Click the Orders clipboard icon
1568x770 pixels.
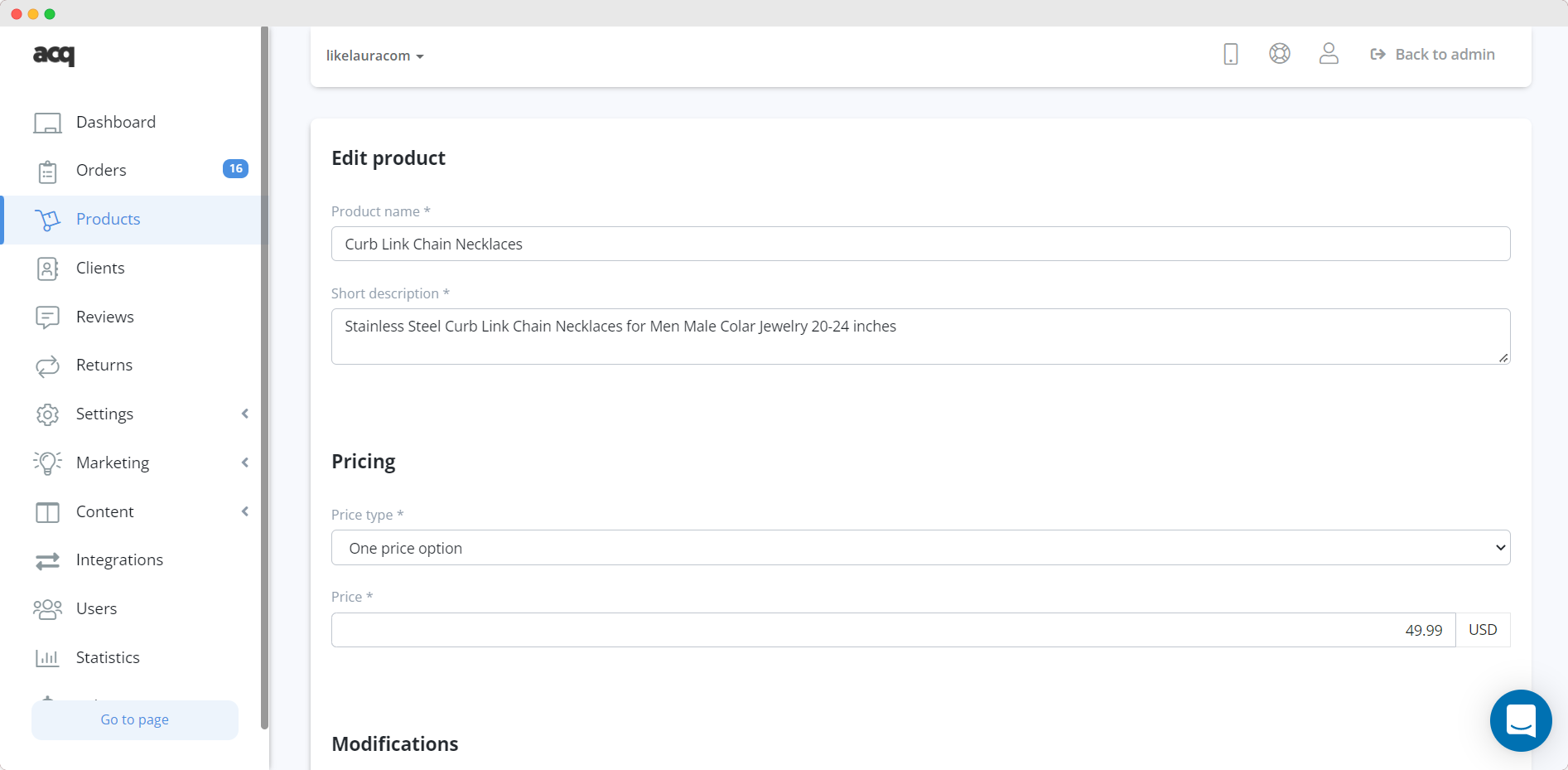point(47,172)
